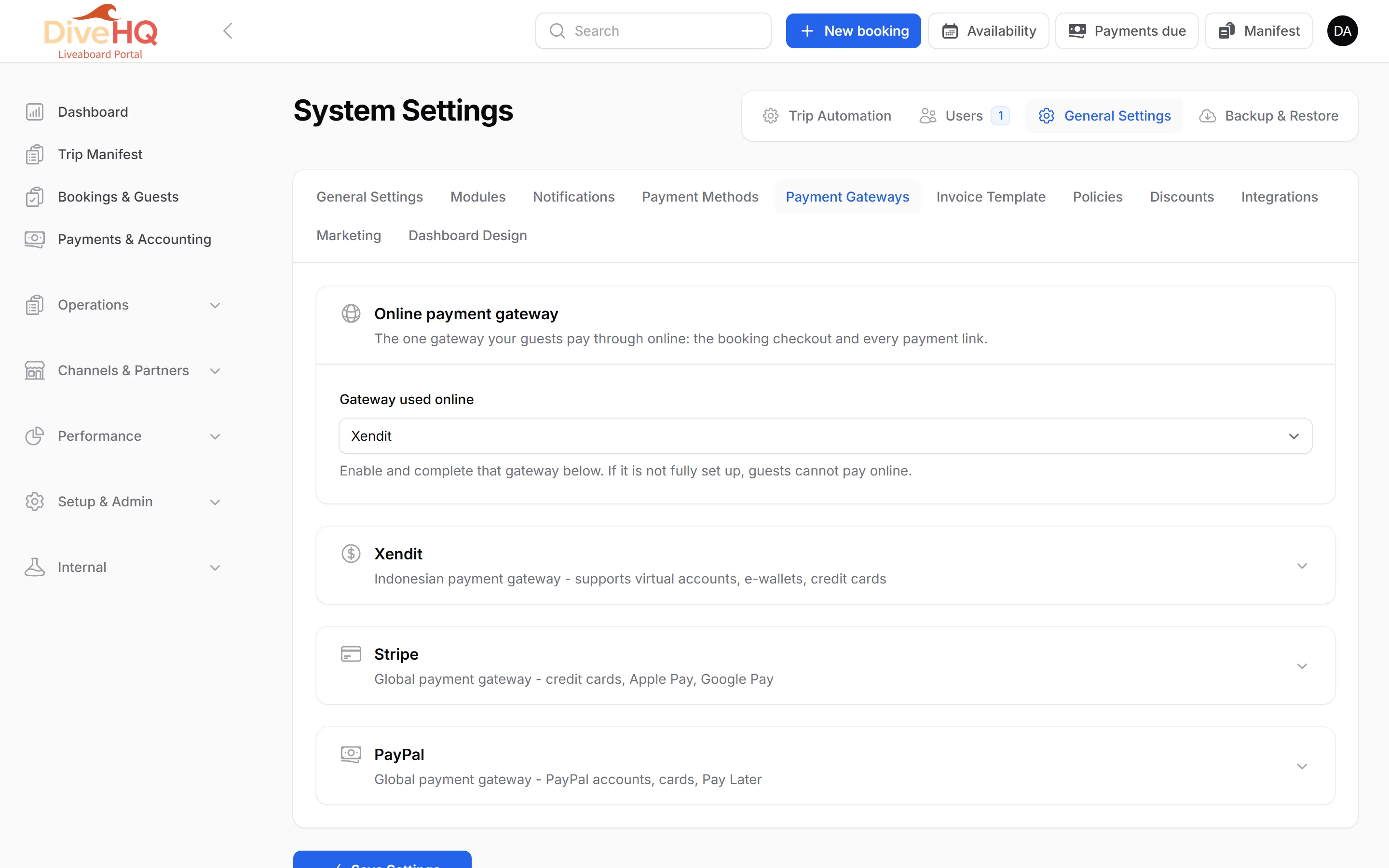Expand the Xendit gateway panel
Viewport: 1389px width, 868px height.
coord(1302,566)
